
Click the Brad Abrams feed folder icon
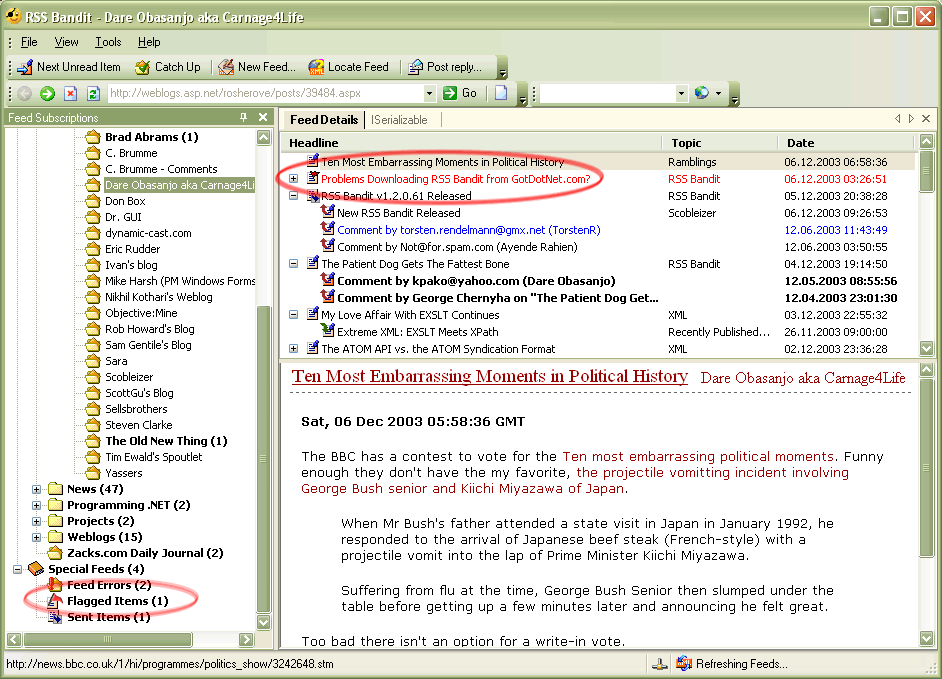pyautogui.click(x=93, y=137)
